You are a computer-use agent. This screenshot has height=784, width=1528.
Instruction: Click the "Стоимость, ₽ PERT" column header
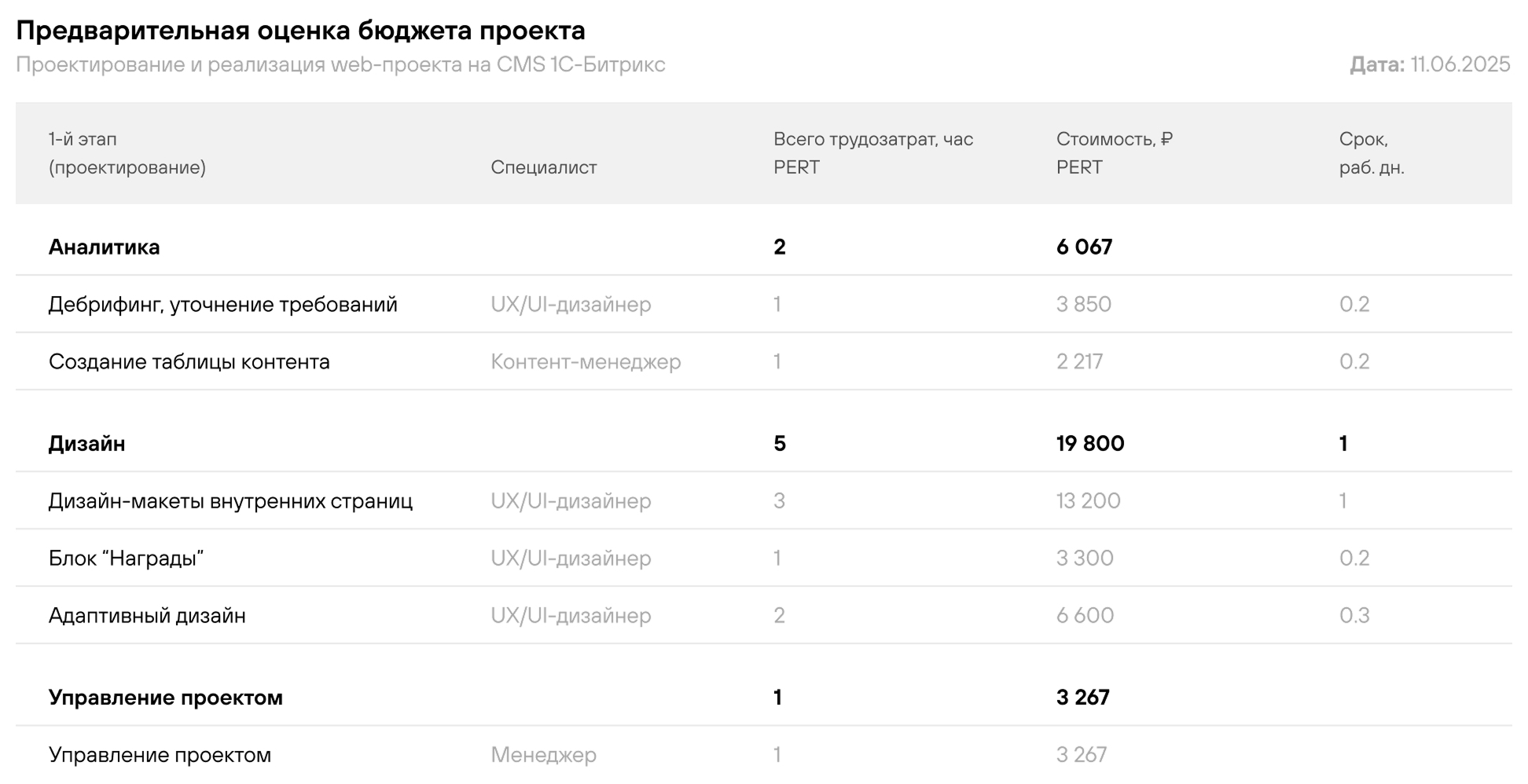point(1114,153)
